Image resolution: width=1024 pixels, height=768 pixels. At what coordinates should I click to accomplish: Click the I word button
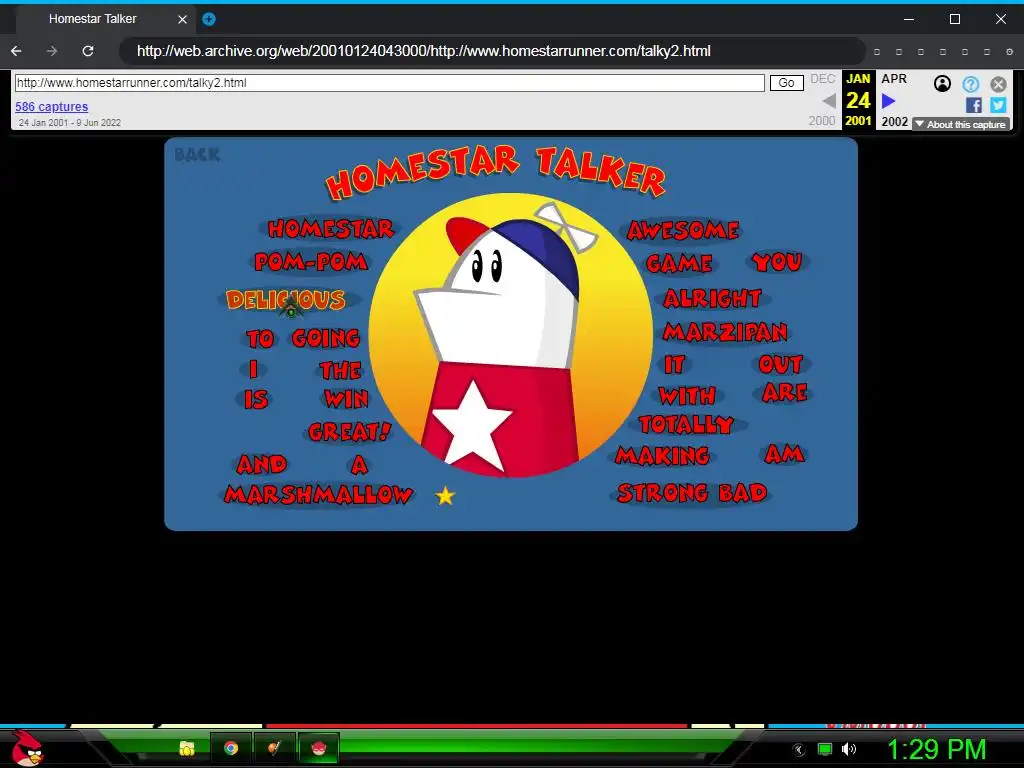(x=253, y=370)
